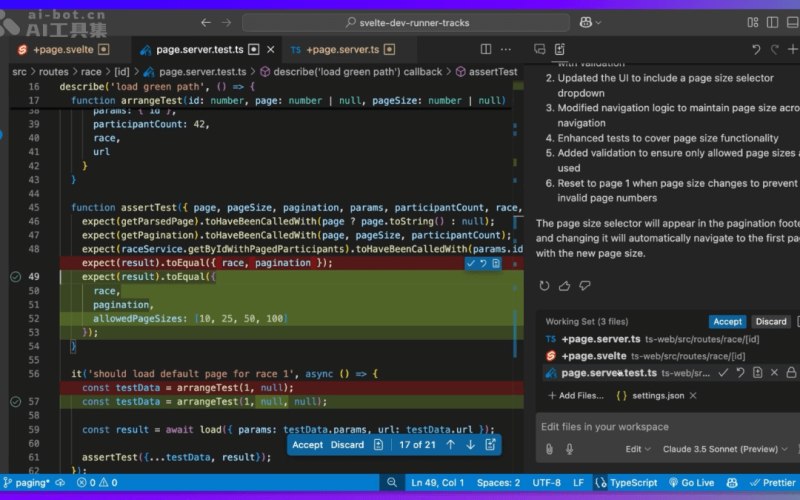Click test passed checkmark on line 49
800x500 pixels.
(x=16, y=277)
